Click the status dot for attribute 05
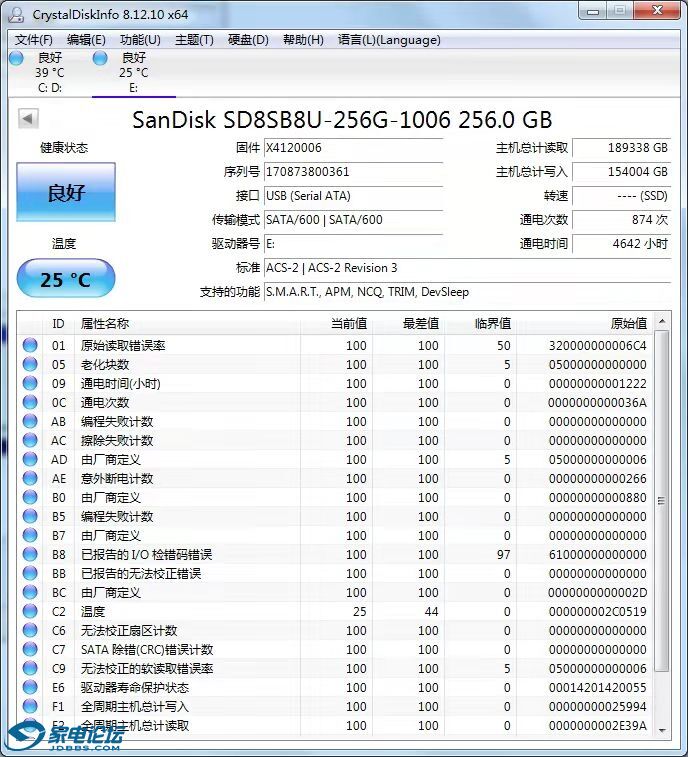 coord(30,364)
